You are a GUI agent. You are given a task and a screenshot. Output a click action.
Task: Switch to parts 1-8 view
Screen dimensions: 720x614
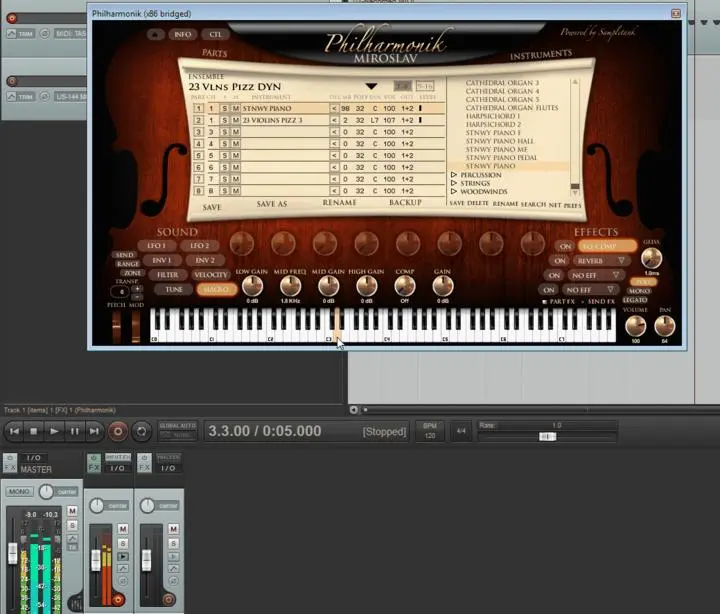point(403,86)
